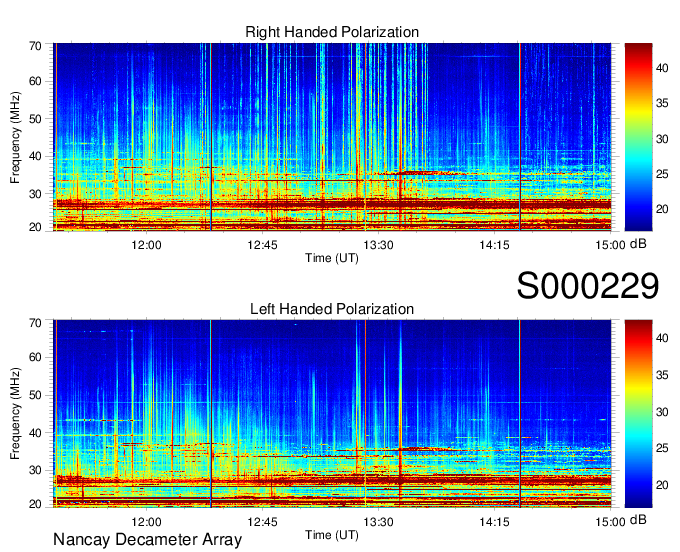Click the 25 label on Right Handed colorbar
The width and height of the screenshot is (680, 552).
(662, 174)
